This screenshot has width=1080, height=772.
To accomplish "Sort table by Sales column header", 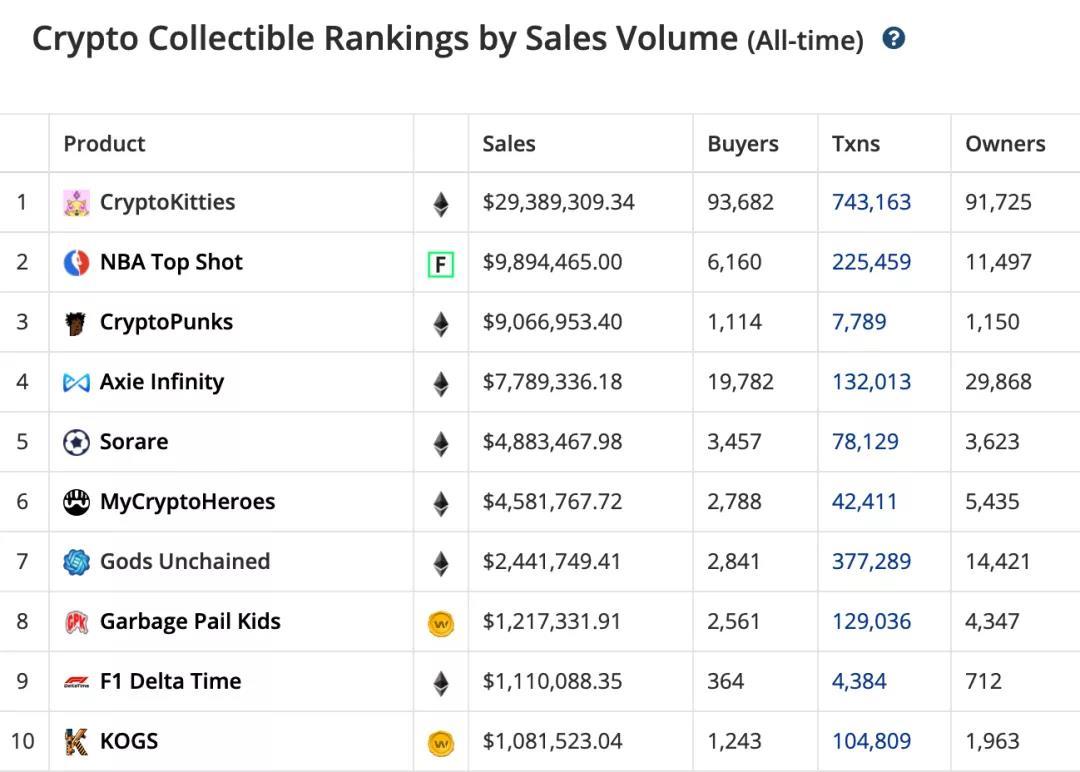I will pyautogui.click(x=509, y=144).
